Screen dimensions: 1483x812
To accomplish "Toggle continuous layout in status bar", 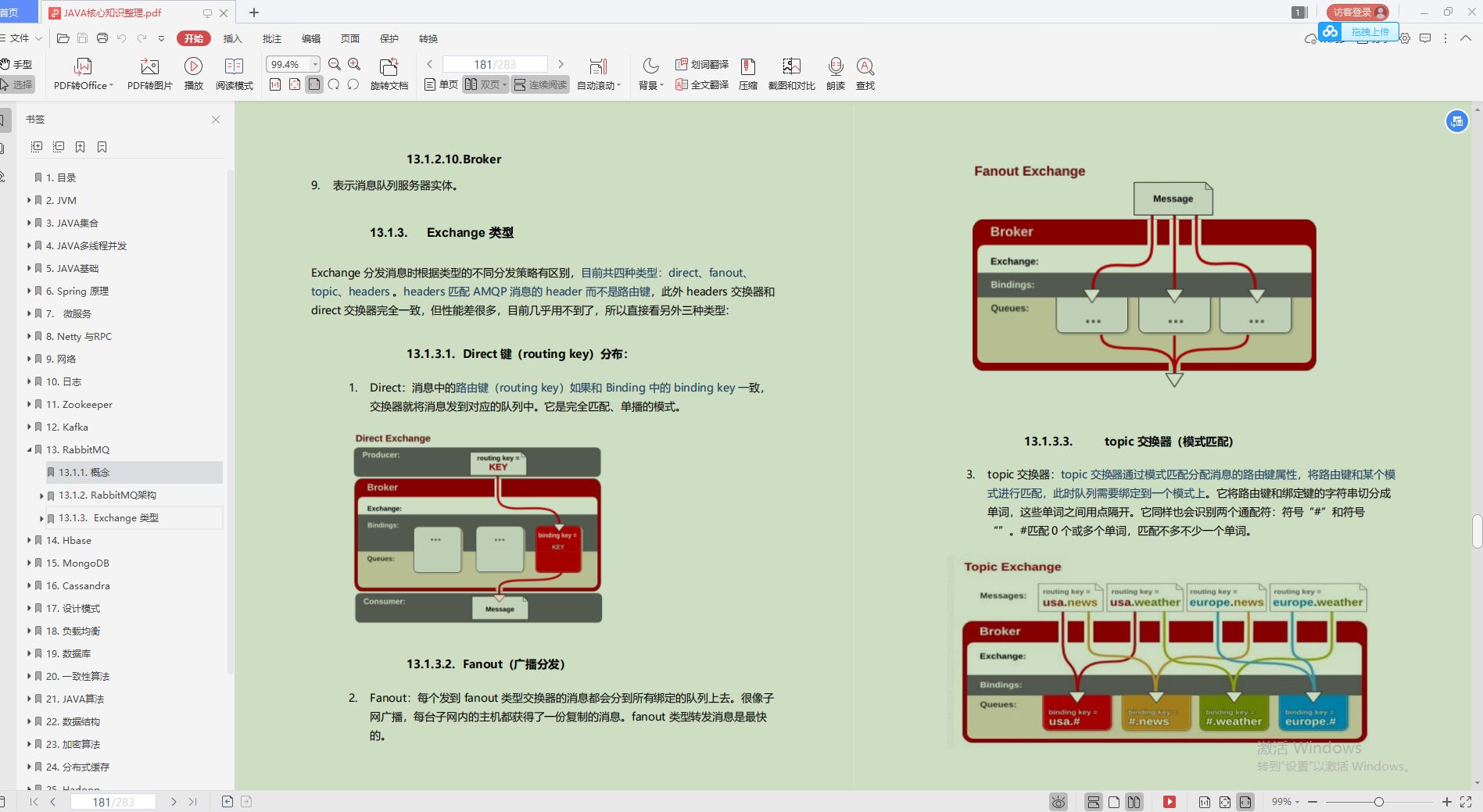I will pyautogui.click(x=1094, y=802).
